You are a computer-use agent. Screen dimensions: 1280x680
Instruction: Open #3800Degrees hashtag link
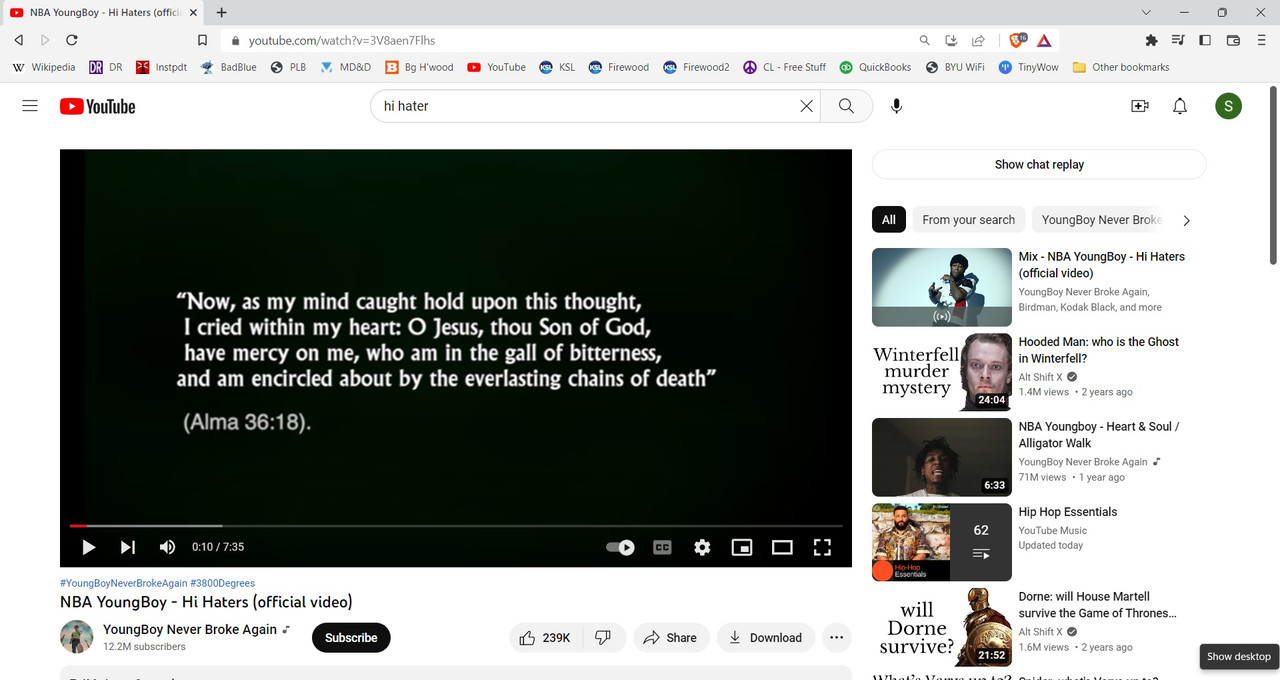tap(222, 583)
